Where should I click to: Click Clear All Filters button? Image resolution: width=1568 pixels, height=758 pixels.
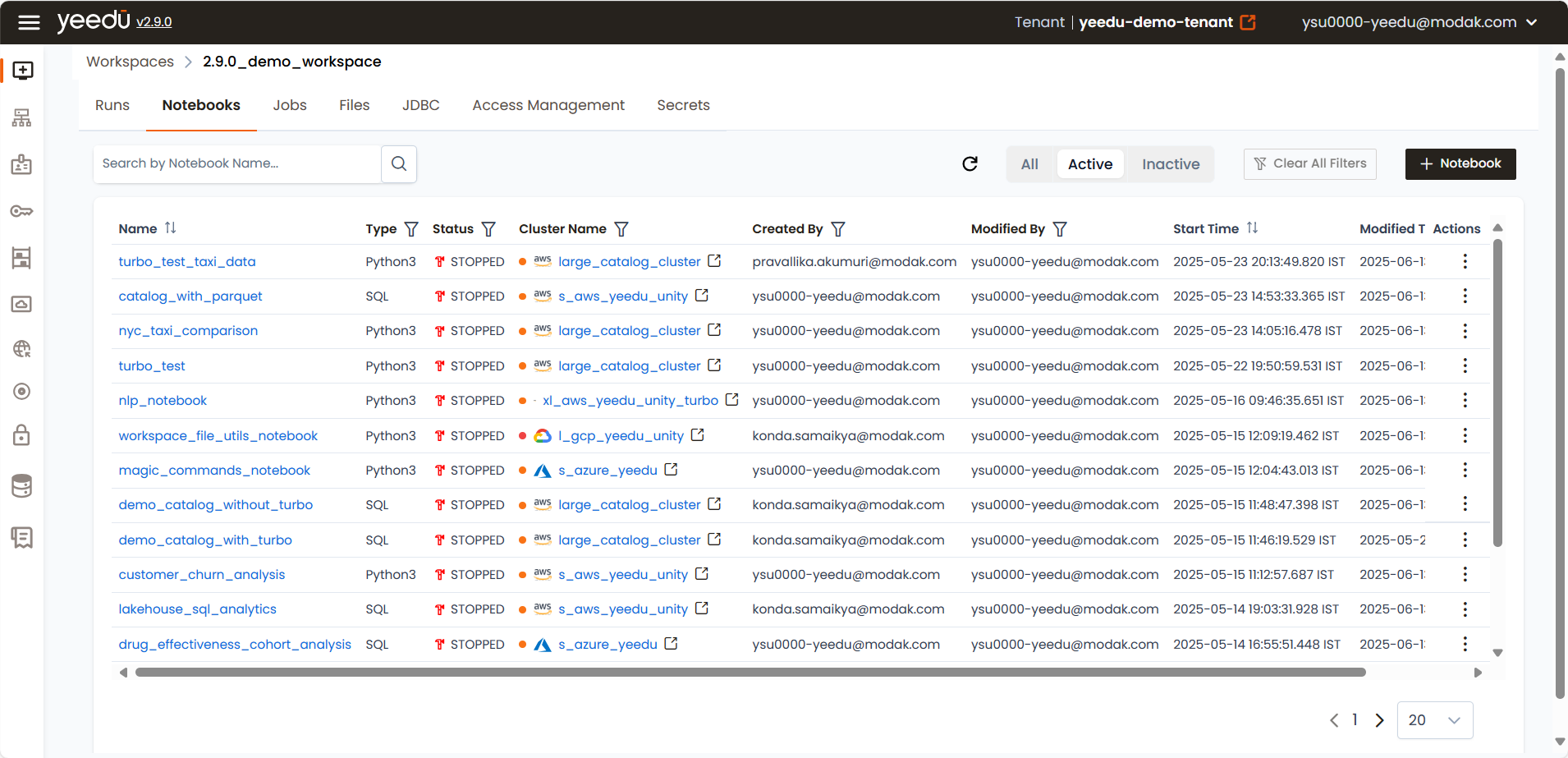pos(1310,163)
